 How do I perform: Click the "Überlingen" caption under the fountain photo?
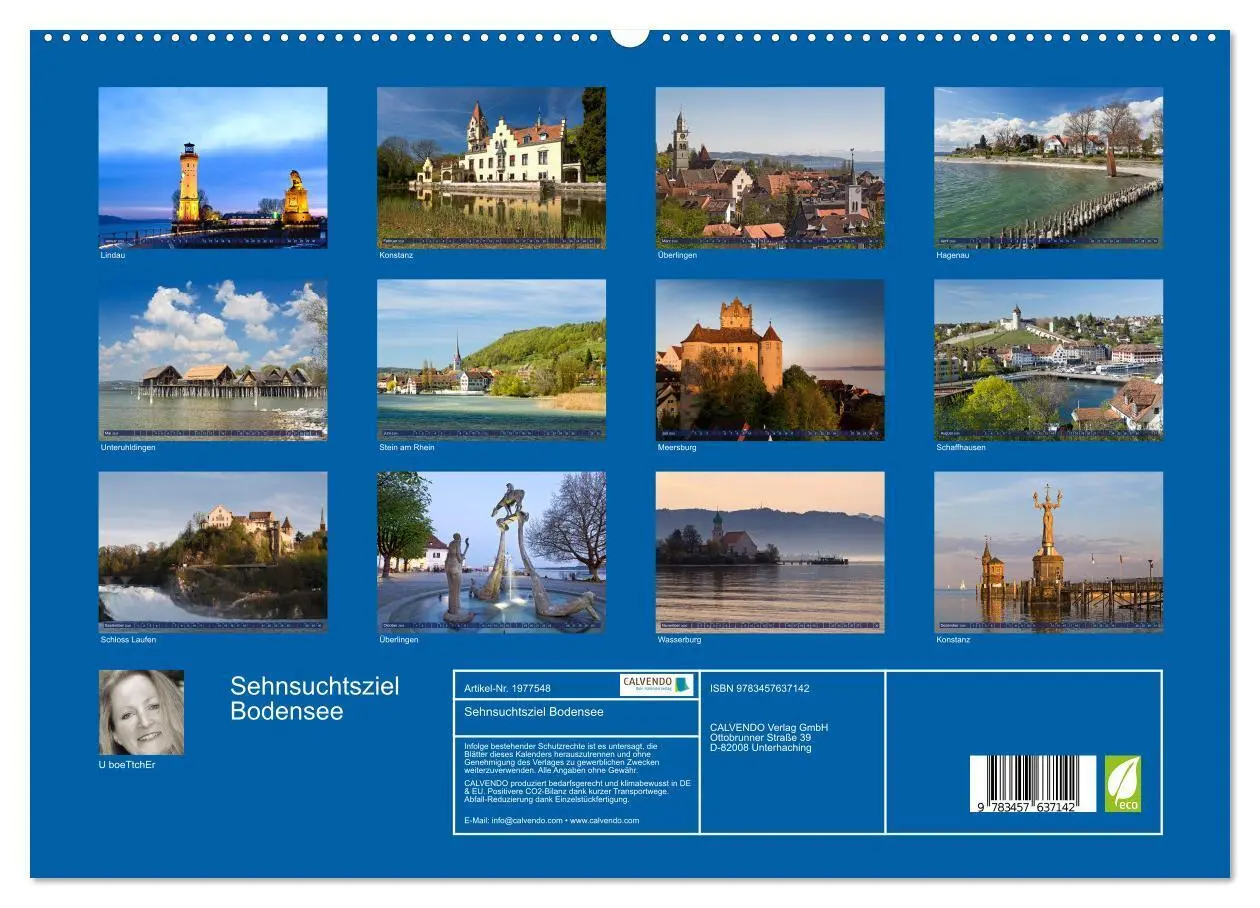[399, 639]
